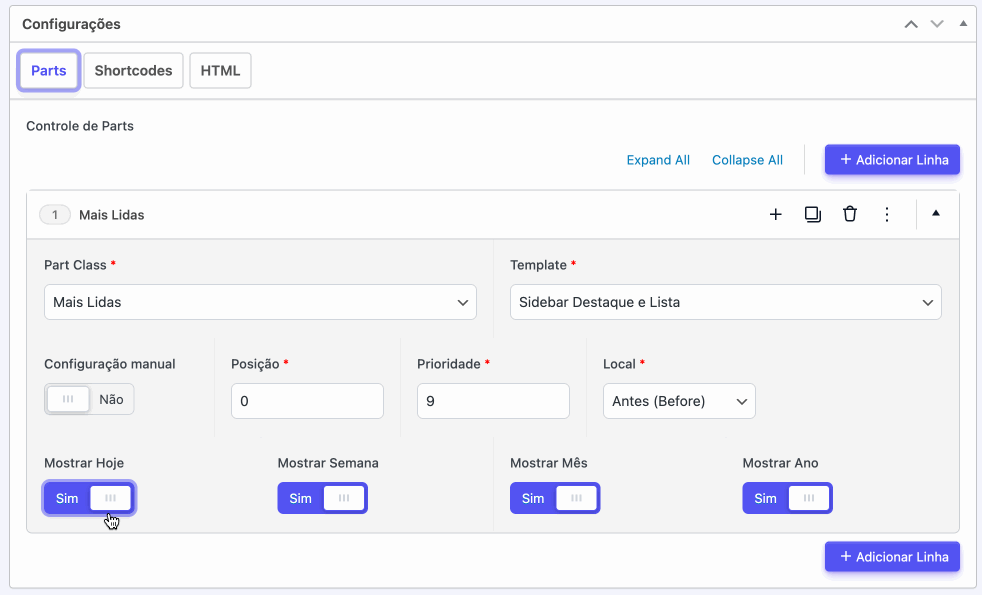The image size is (982, 595).
Task: Expand the Local dropdown showing Antes (Before)
Action: [679, 401]
